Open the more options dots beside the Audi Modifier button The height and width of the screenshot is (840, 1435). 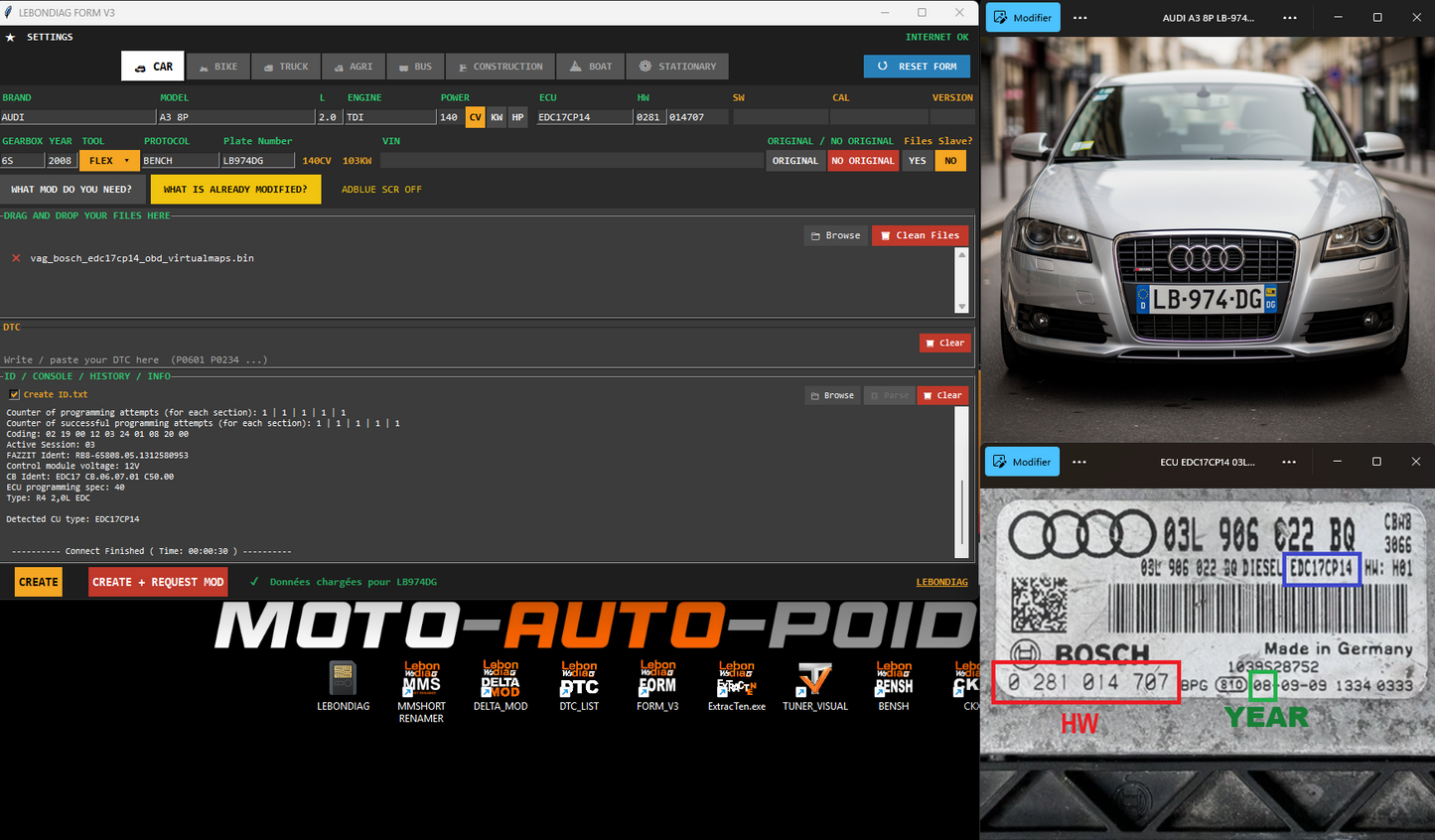click(x=1080, y=18)
